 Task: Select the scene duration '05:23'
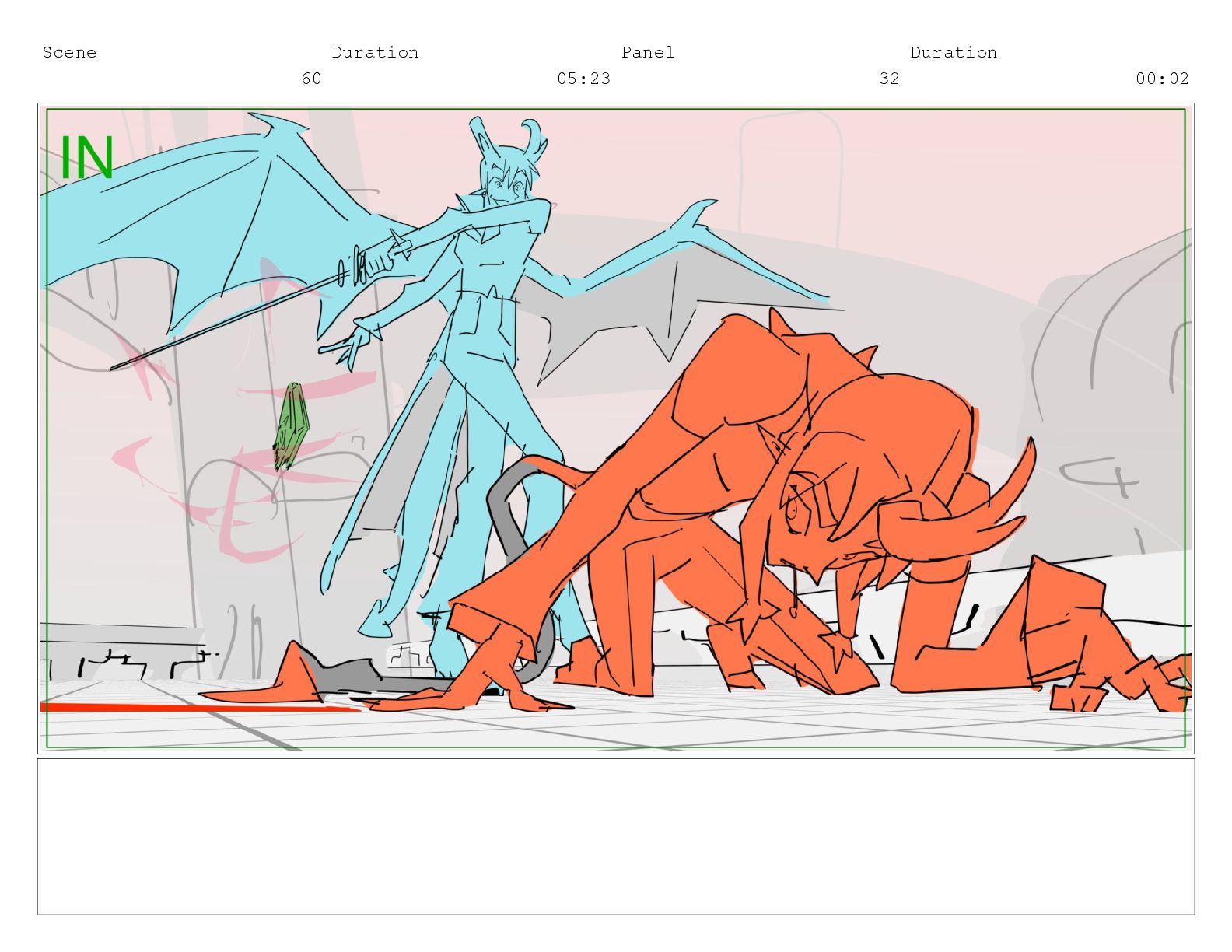584,79
